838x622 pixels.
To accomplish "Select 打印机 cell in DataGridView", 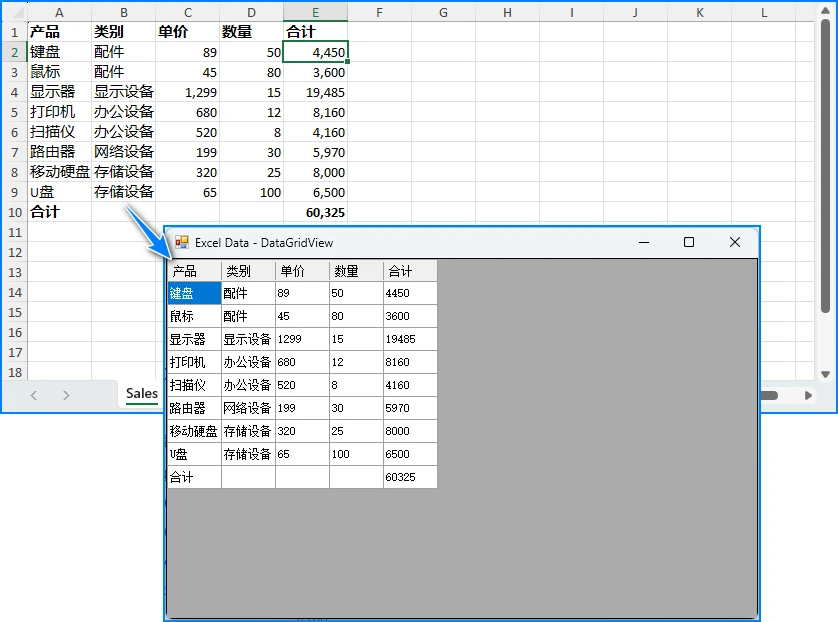I will 195,362.
